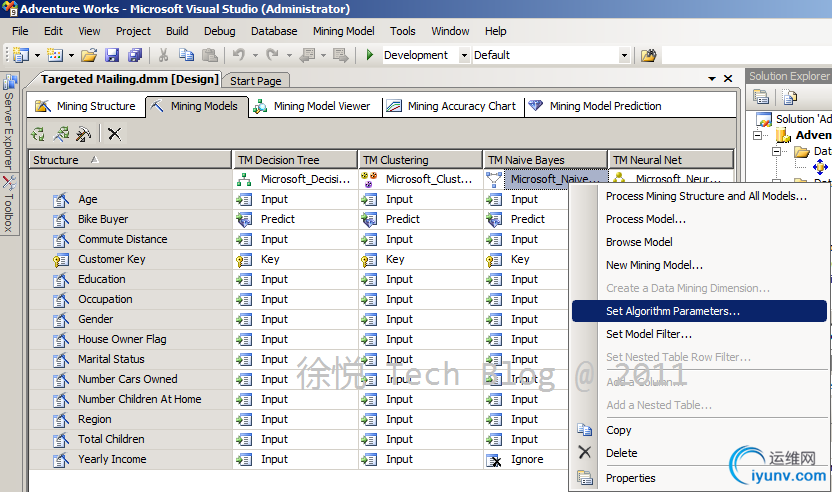Open the active files dropdown arrow
The width and height of the screenshot is (832, 492).
point(712,79)
